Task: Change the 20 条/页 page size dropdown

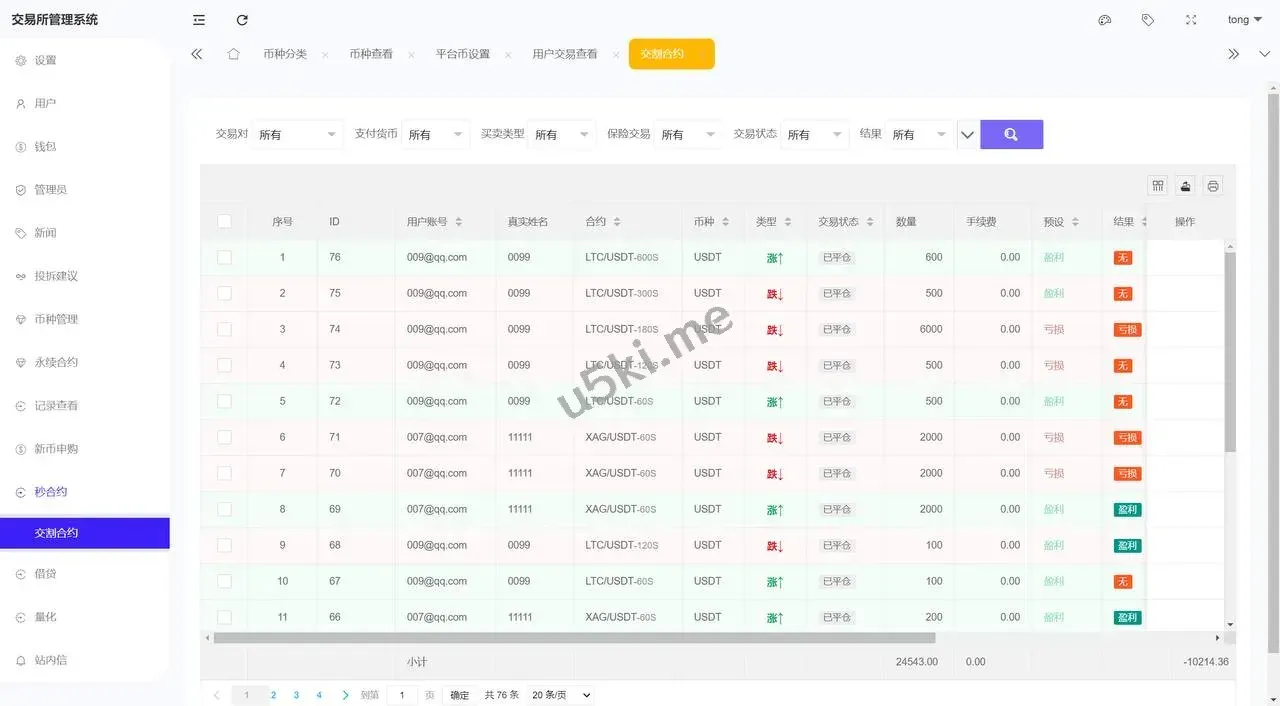Action: (x=561, y=695)
